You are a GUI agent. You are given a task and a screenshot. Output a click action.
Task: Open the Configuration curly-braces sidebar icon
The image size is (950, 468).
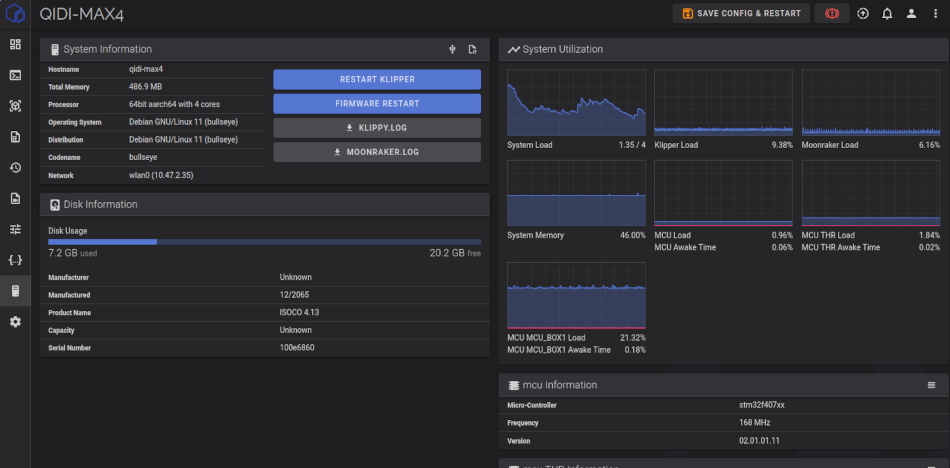click(x=15, y=260)
